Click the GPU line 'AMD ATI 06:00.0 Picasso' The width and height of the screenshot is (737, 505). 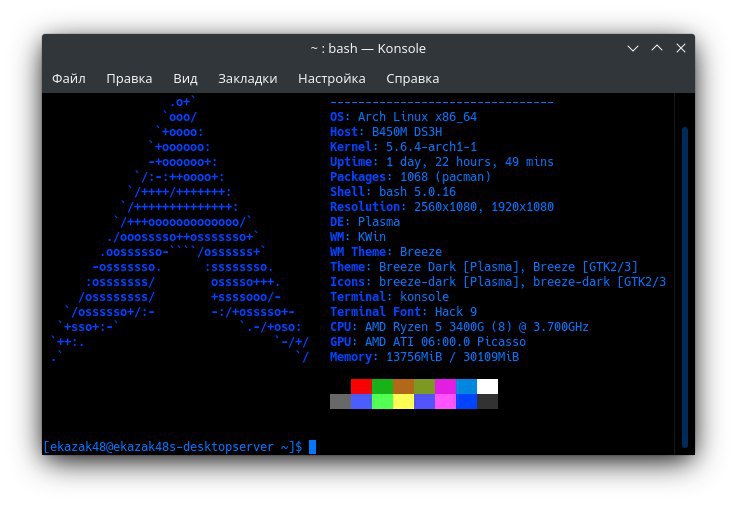pos(446,342)
